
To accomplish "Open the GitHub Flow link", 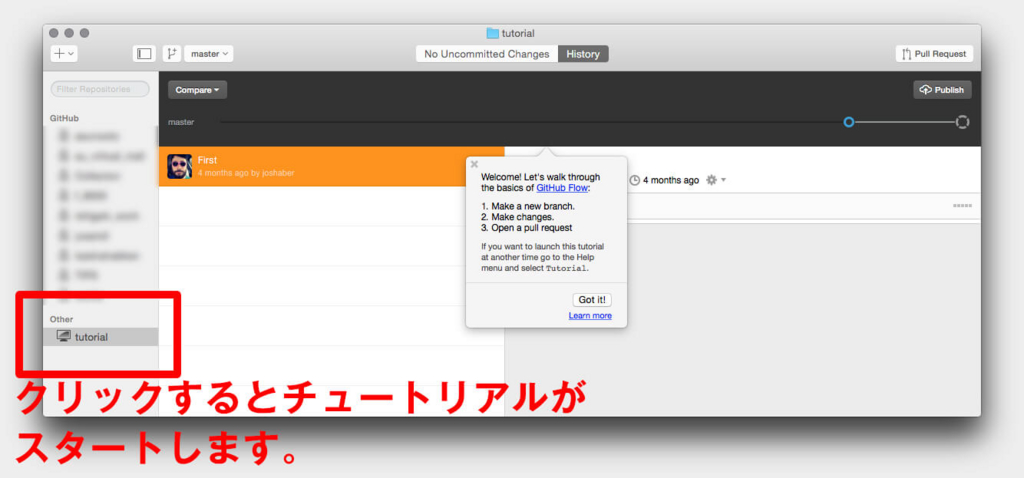I will (562, 188).
